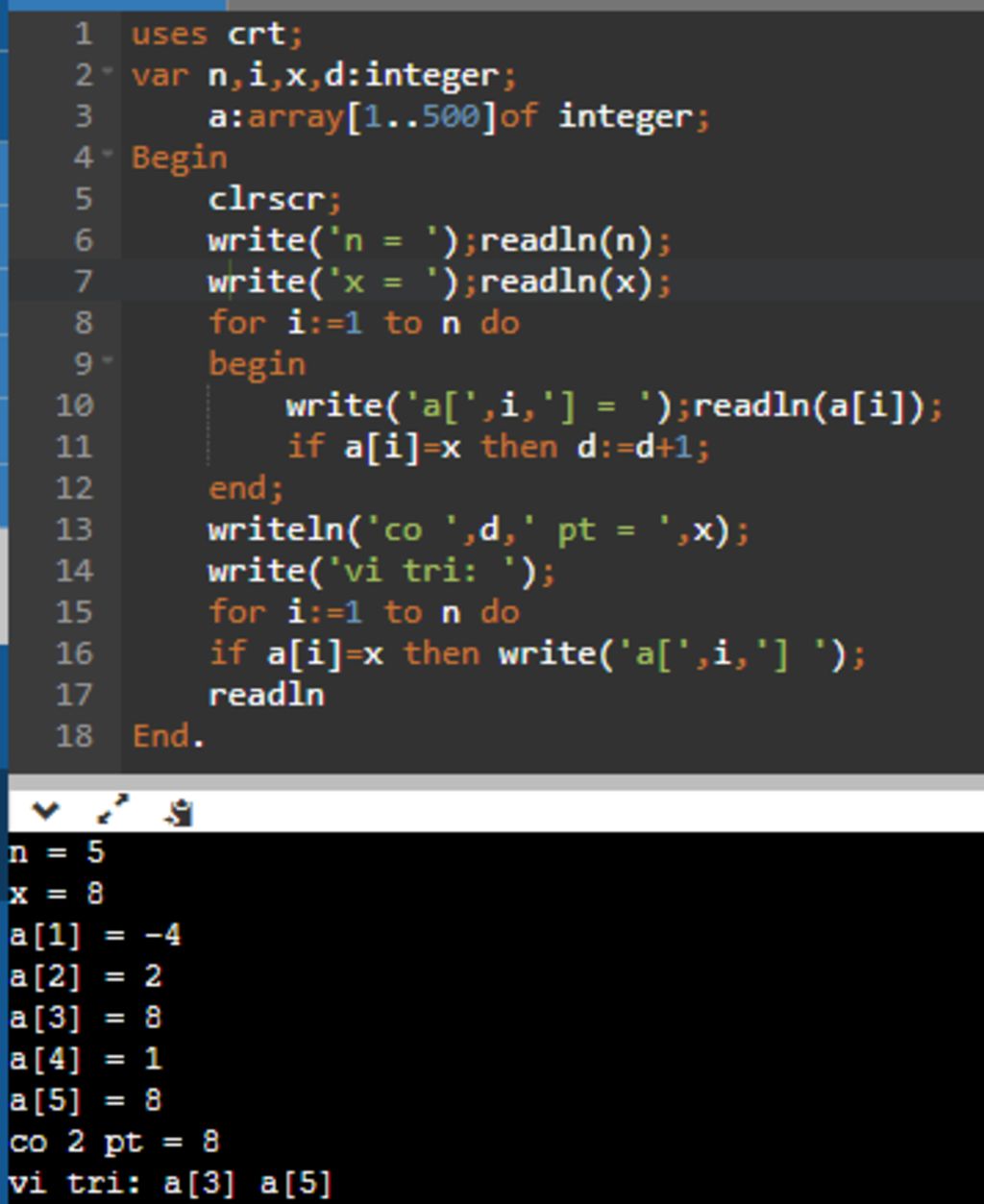
Task: Click 'if a[i]=x then d:=d+1;' line
Action: tap(498, 447)
